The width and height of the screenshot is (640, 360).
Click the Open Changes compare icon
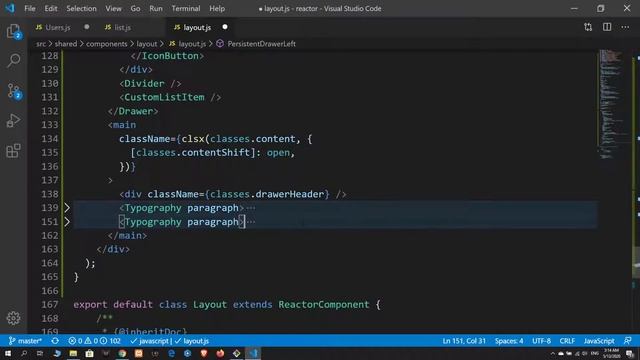[x=588, y=27]
